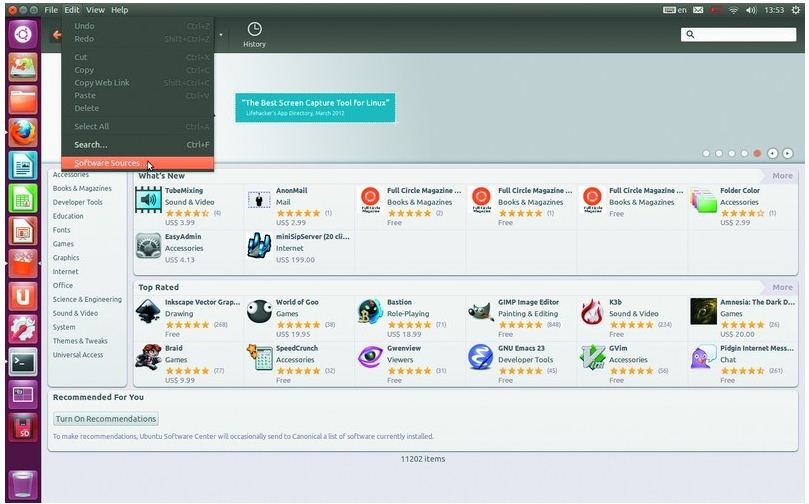Click More in What's New section

(x=782, y=176)
